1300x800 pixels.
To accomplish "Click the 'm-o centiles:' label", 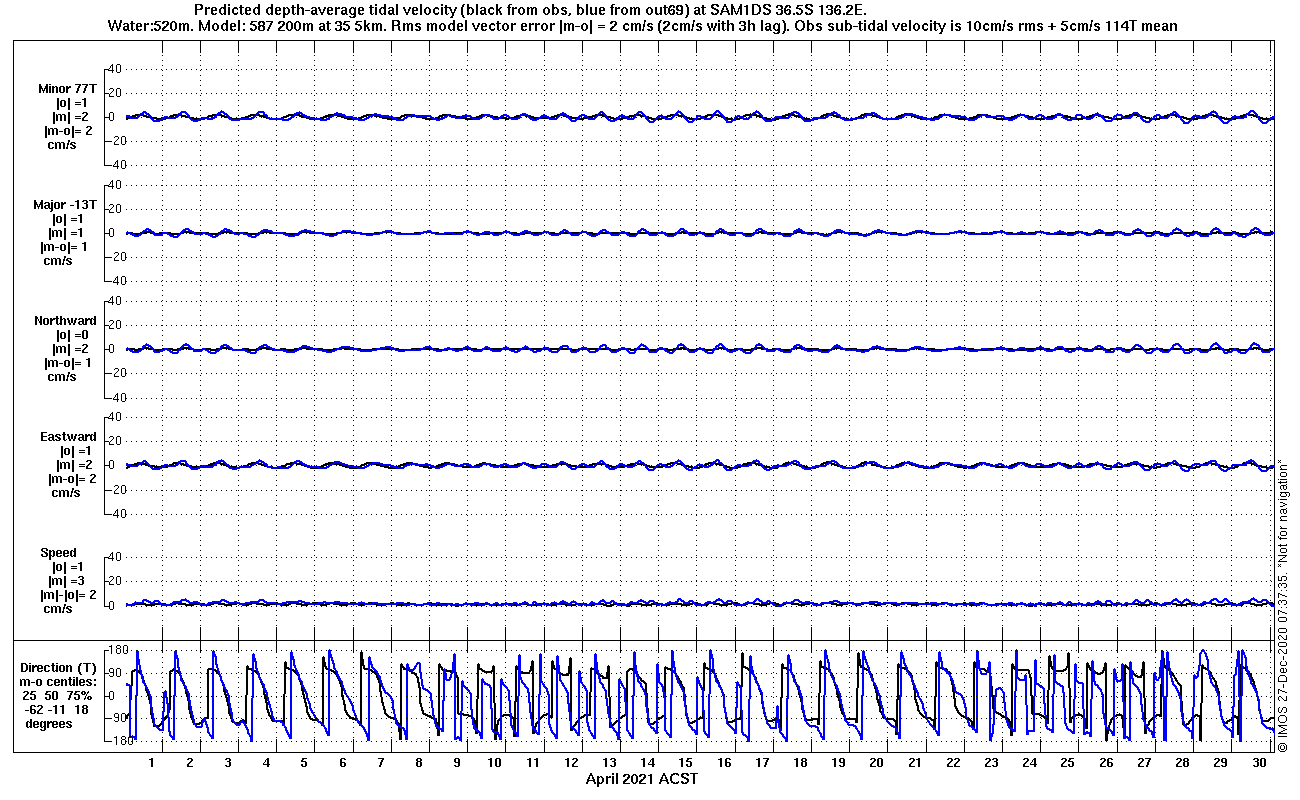I will coord(58,681).
